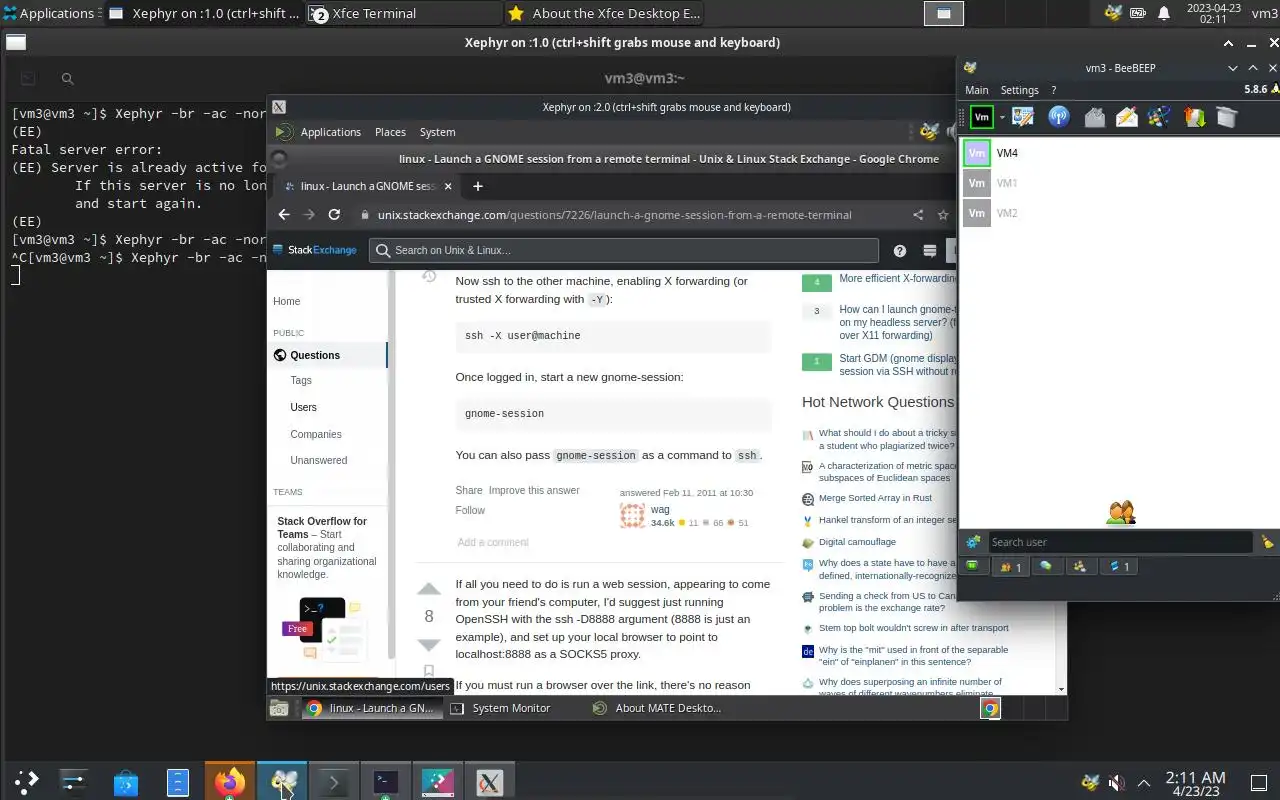The width and height of the screenshot is (1280, 800).
Task: Select user VM1 in BeeBEEP list
Action: point(1118,183)
